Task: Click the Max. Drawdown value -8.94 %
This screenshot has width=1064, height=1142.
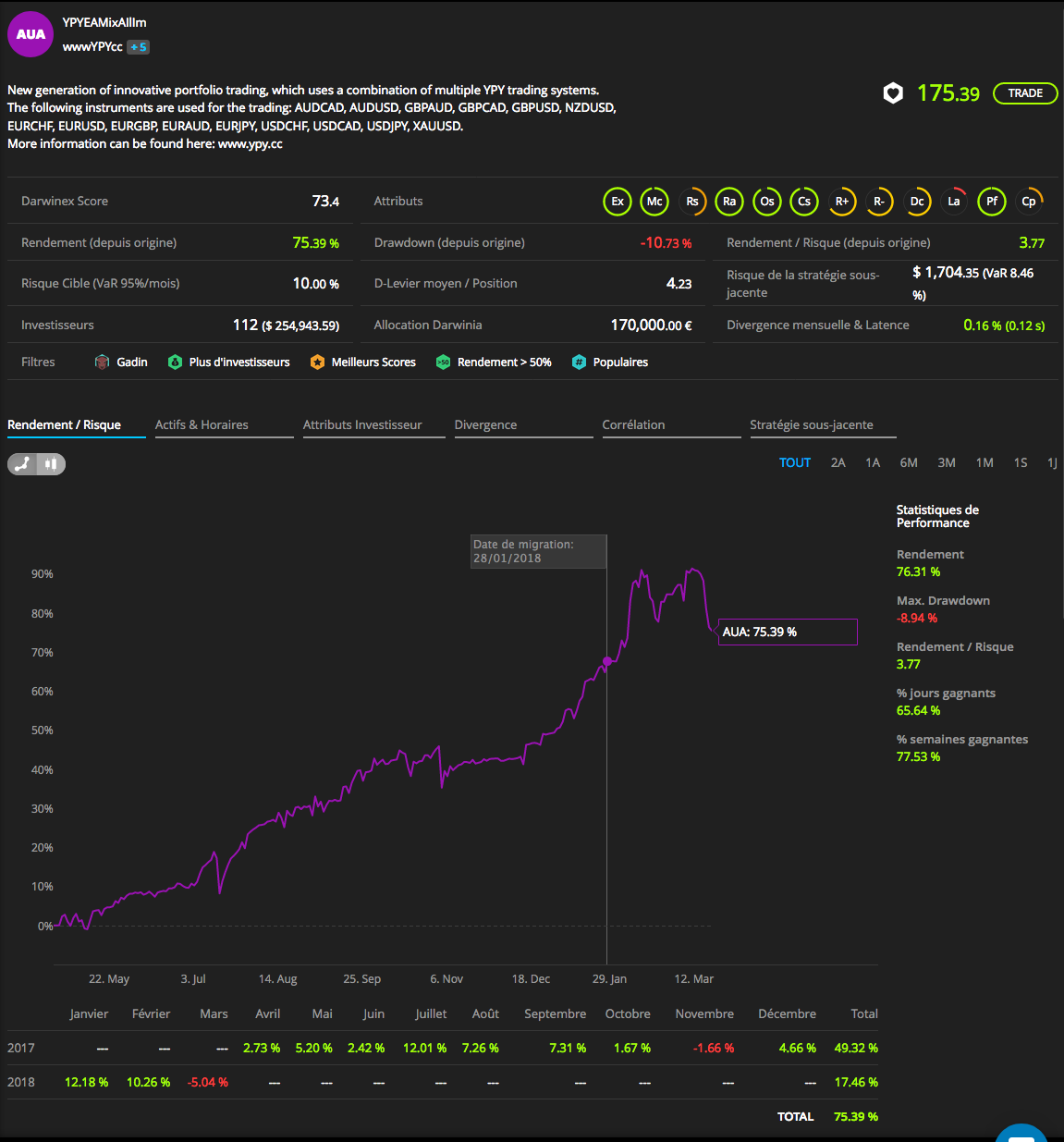Action: point(917,618)
